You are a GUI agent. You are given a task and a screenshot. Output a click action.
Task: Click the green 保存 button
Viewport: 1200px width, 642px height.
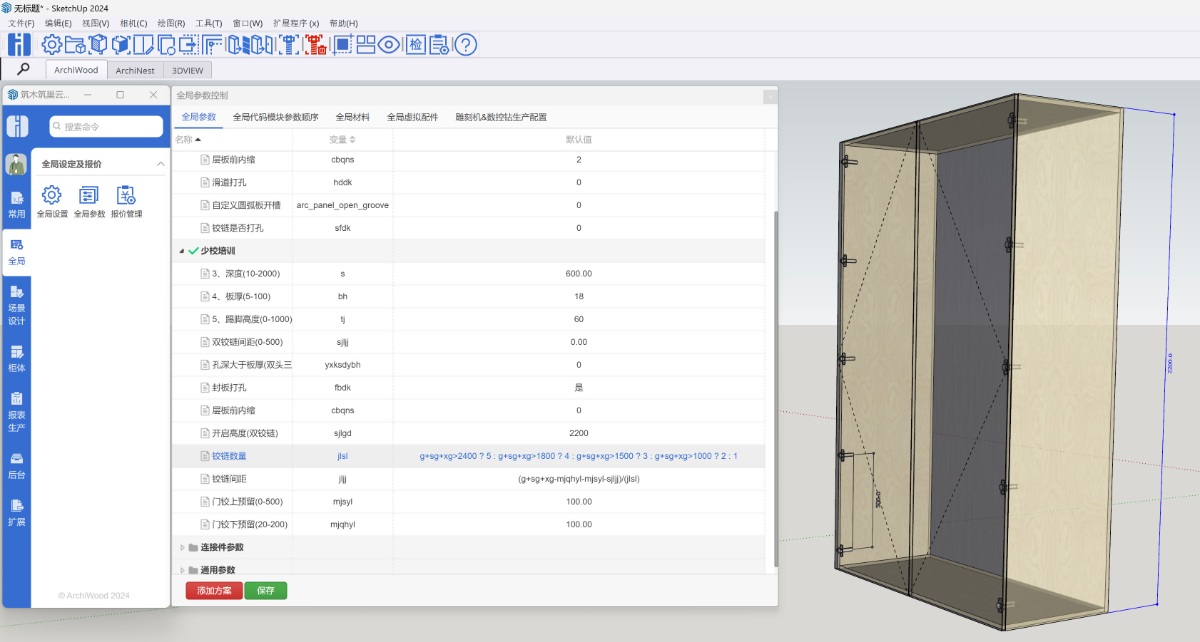[266, 591]
